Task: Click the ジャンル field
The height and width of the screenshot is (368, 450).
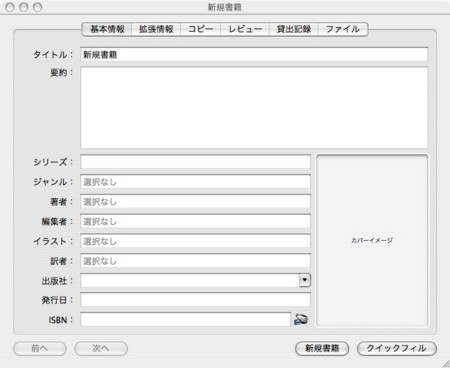Action: [x=195, y=182]
